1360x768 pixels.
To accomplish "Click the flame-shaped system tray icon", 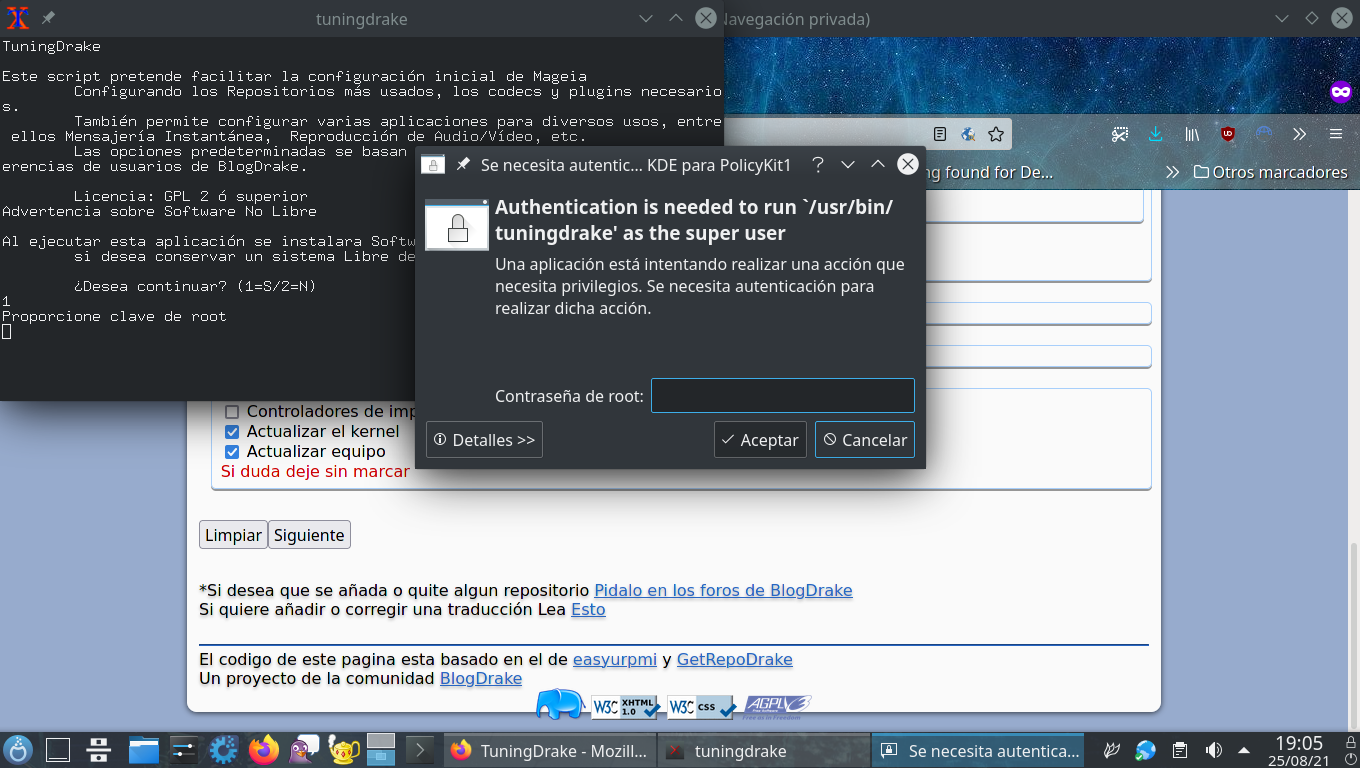I will pos(1111,750).
